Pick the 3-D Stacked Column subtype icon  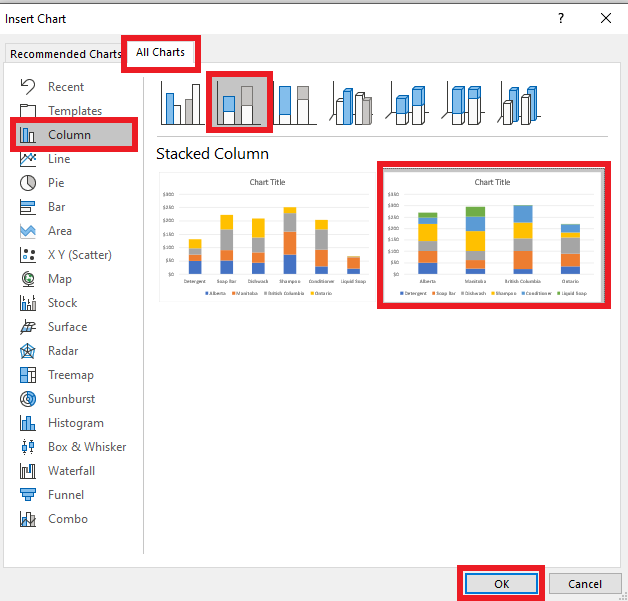pyautogui.click(x=407, y=103)
